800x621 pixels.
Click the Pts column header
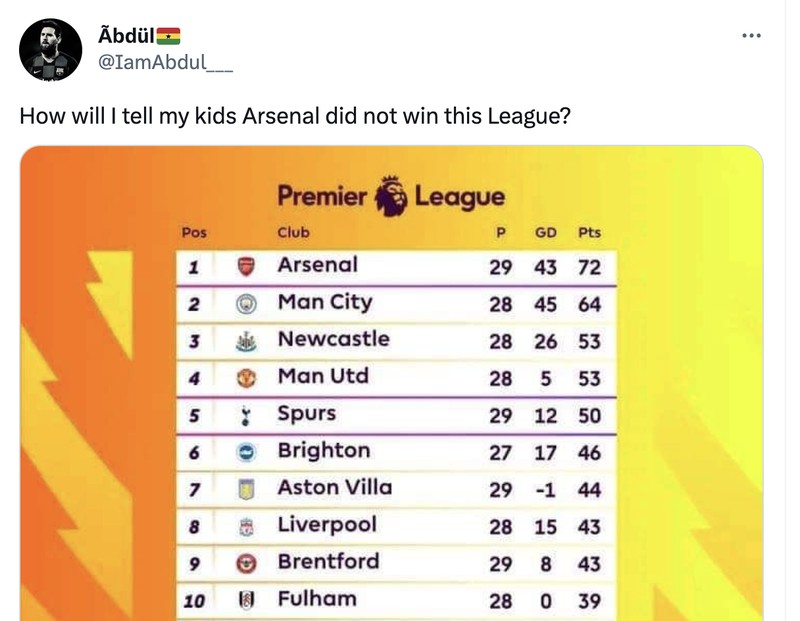[590, 232]
